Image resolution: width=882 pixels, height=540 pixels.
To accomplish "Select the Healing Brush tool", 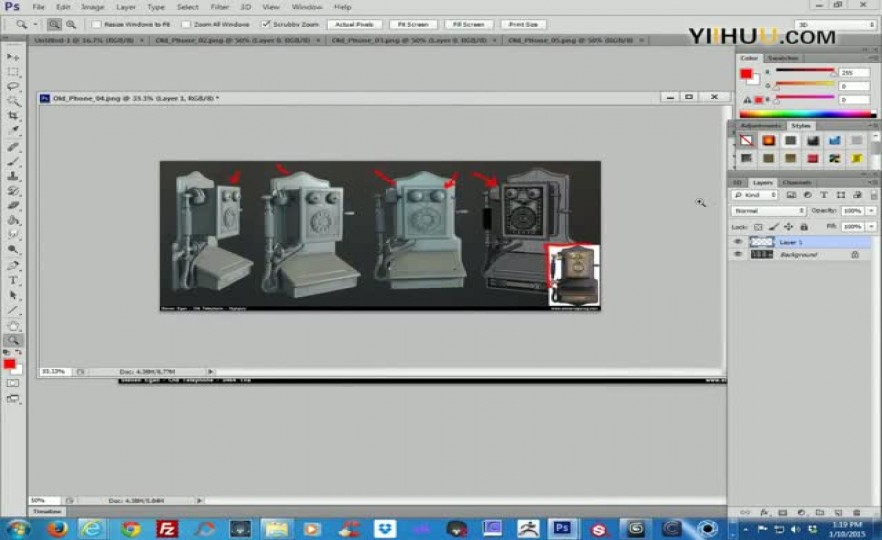I will click(13, 147).
